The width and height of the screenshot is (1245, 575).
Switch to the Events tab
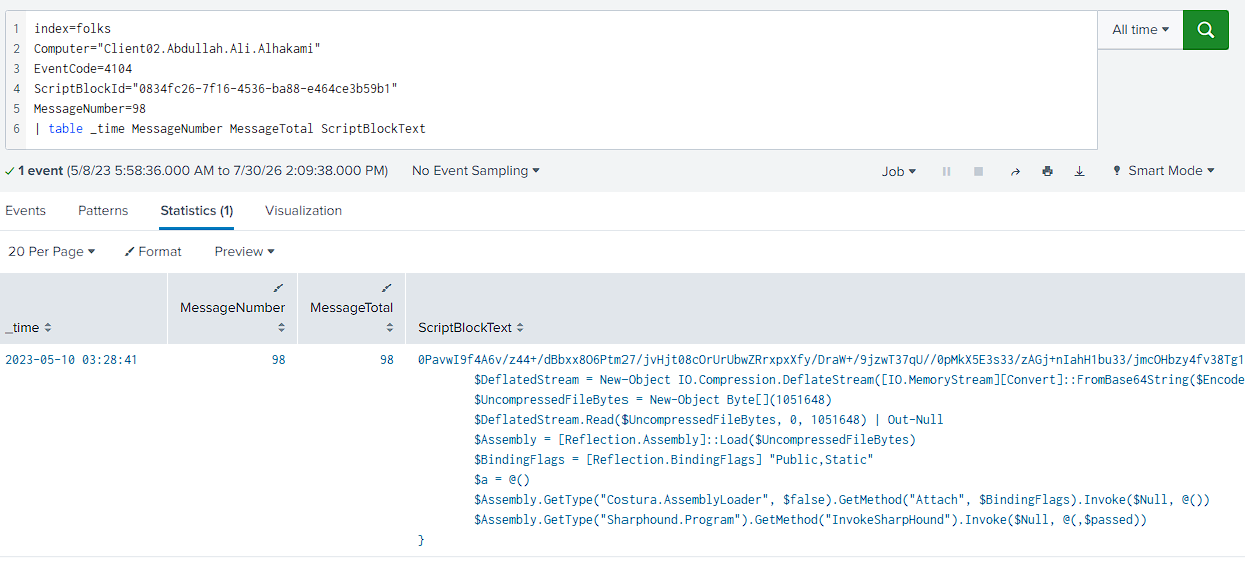pyautogui.click(x=25, y=211)
